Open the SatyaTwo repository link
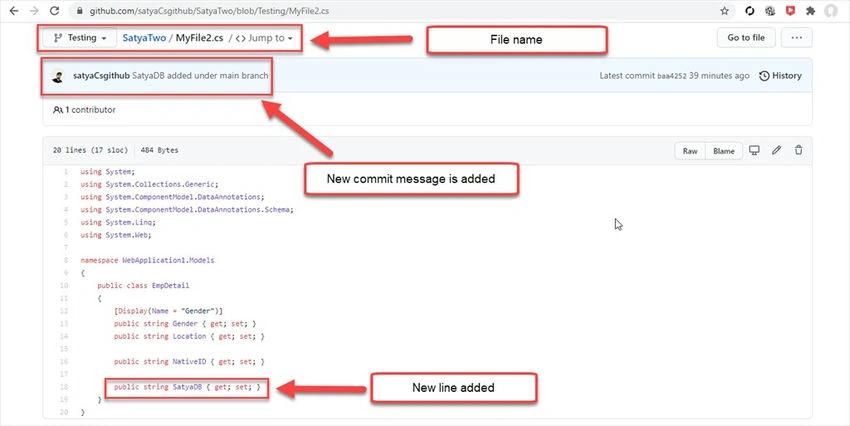 [x=144, y=38]
